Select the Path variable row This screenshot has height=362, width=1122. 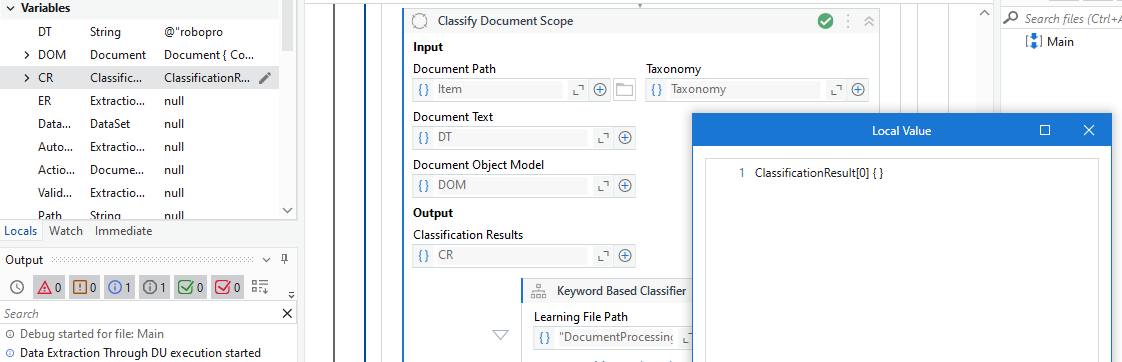(140, 215)
